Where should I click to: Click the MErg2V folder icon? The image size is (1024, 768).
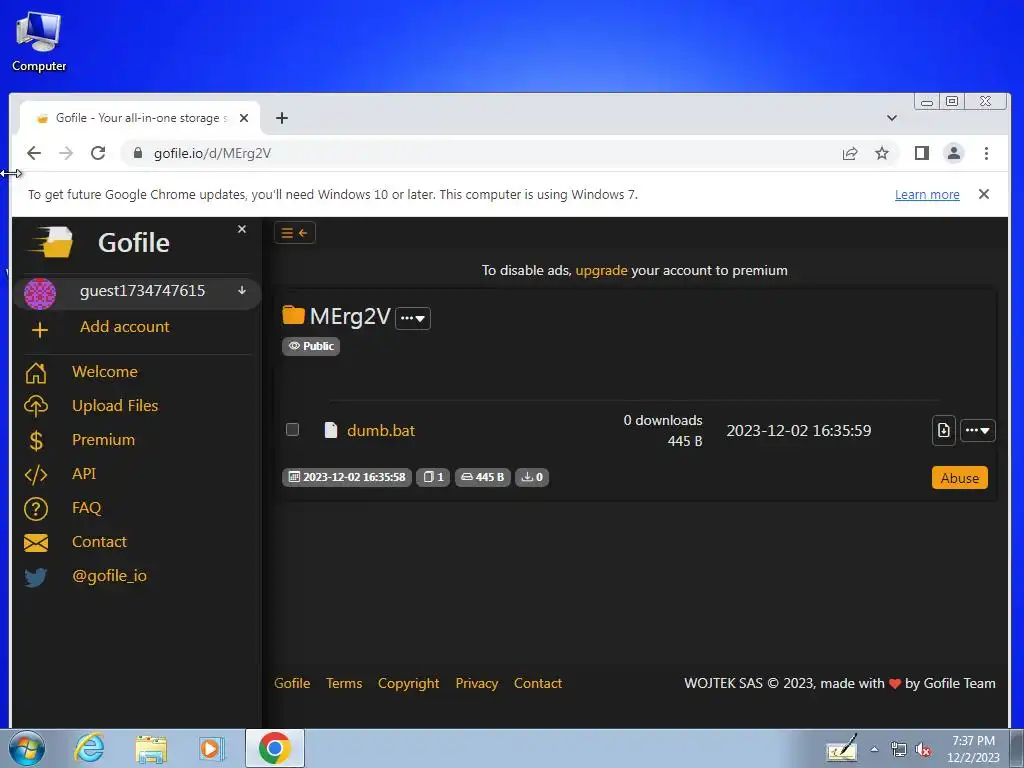294,315
